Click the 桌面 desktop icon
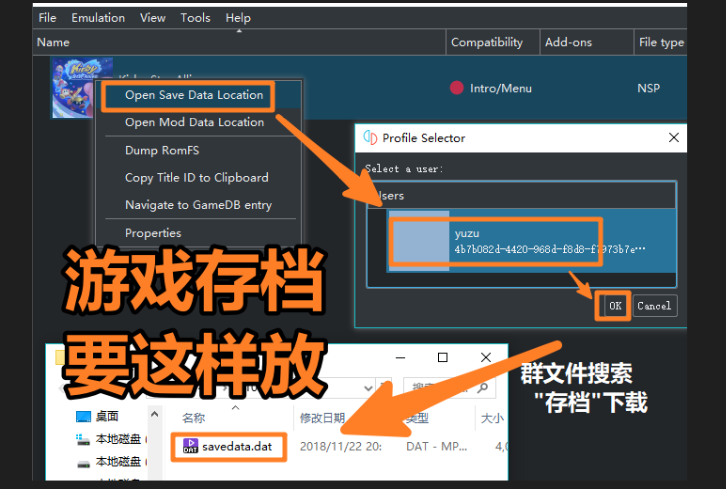The image size is (726, 489). [83, 417]
